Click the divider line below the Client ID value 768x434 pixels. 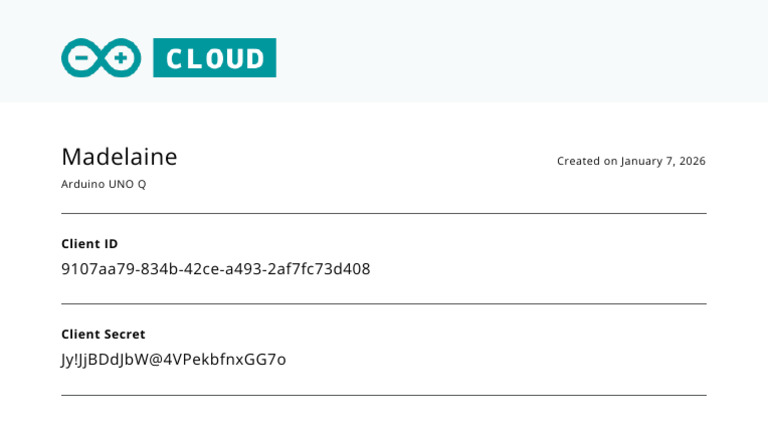click(x=384, y=304)
